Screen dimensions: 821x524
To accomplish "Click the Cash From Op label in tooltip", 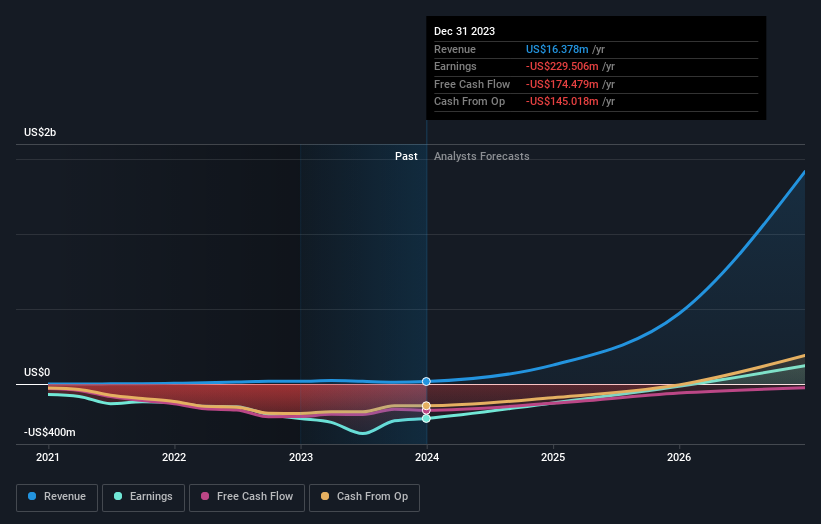I will [x=469, y=102].
